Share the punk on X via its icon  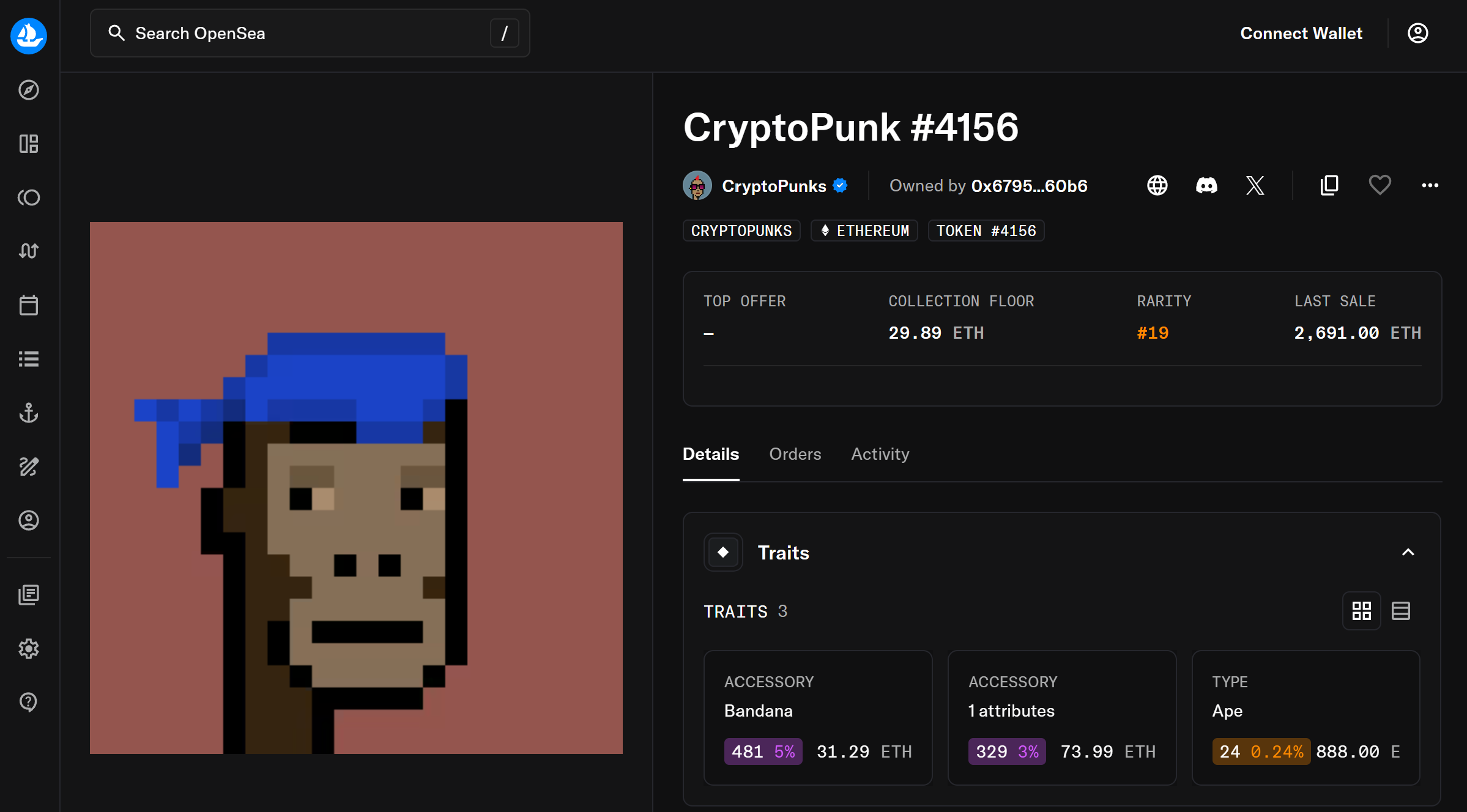click(x=1255, y=185)
